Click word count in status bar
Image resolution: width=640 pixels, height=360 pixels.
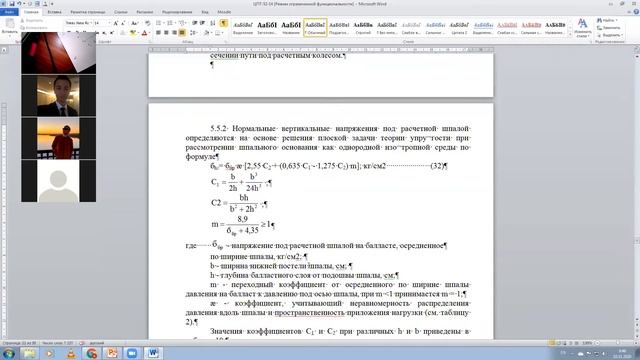click(x=58, y=343)
